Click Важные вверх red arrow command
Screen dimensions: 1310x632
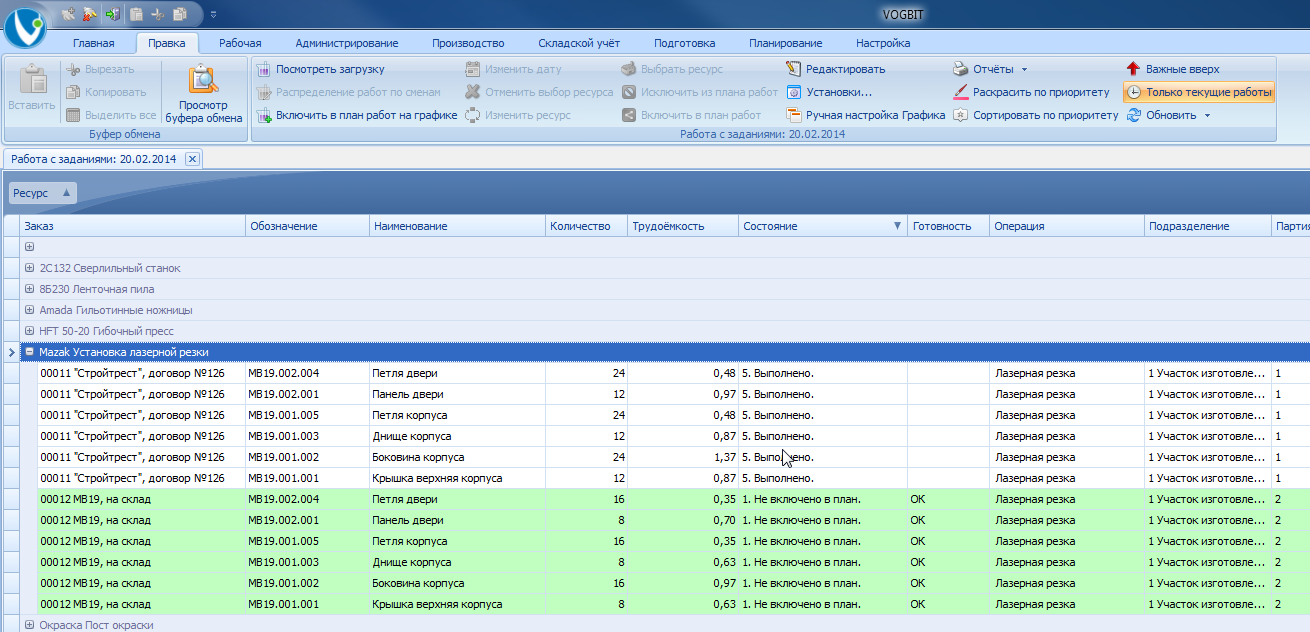(1173, 69)
